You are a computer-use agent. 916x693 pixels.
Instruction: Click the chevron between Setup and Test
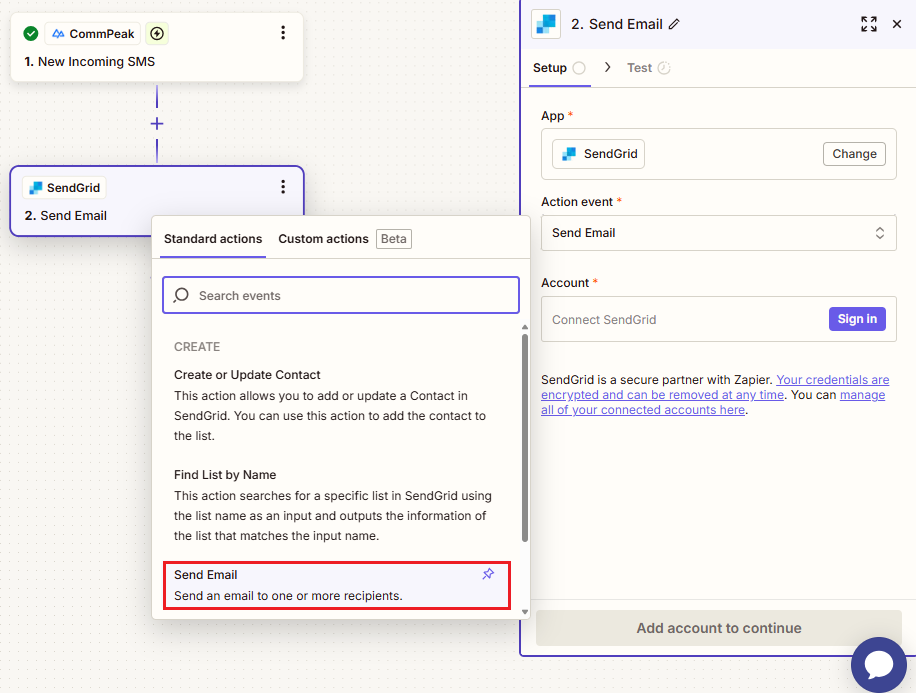coord(608,67)
